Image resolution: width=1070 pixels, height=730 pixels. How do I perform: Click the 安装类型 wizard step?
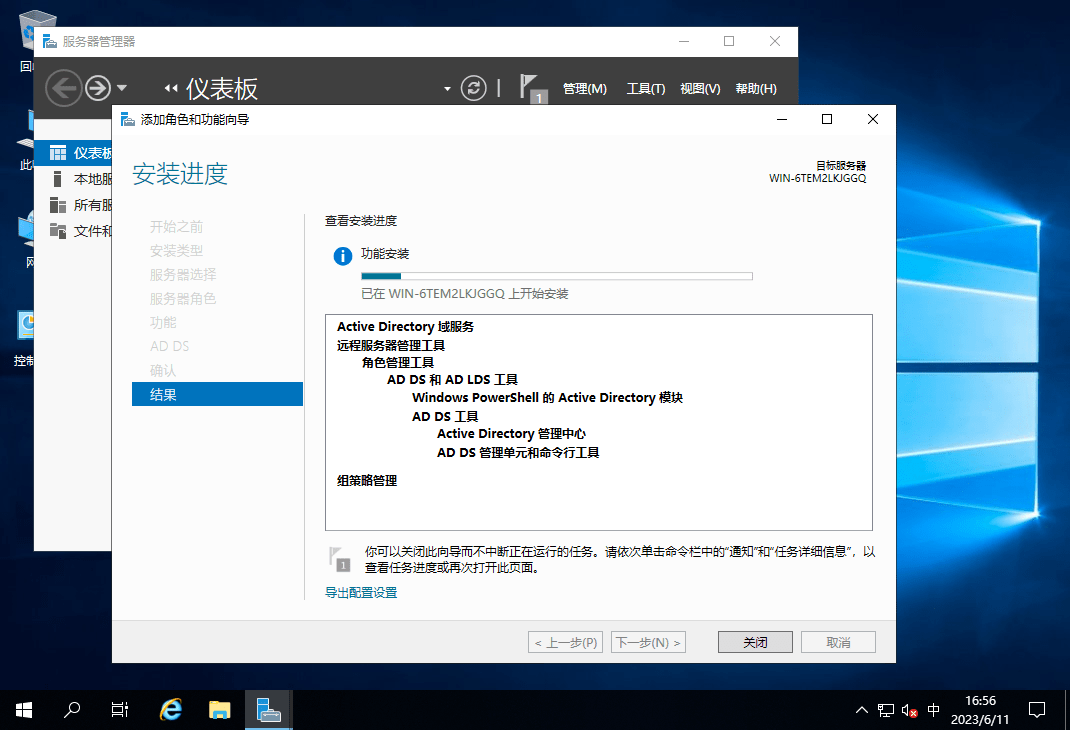(176, 250)
